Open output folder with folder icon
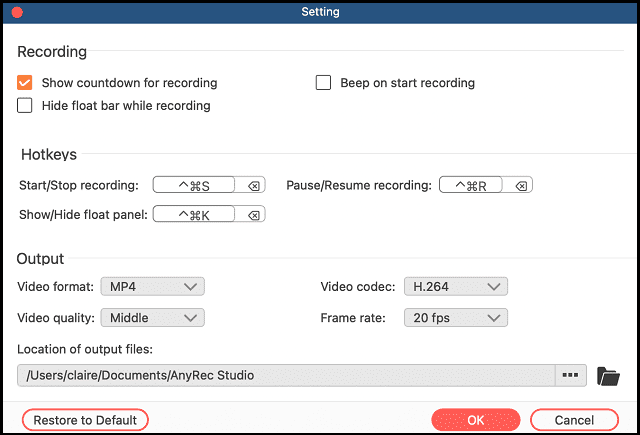Viewport: 640px width, 435px height. 608,376
